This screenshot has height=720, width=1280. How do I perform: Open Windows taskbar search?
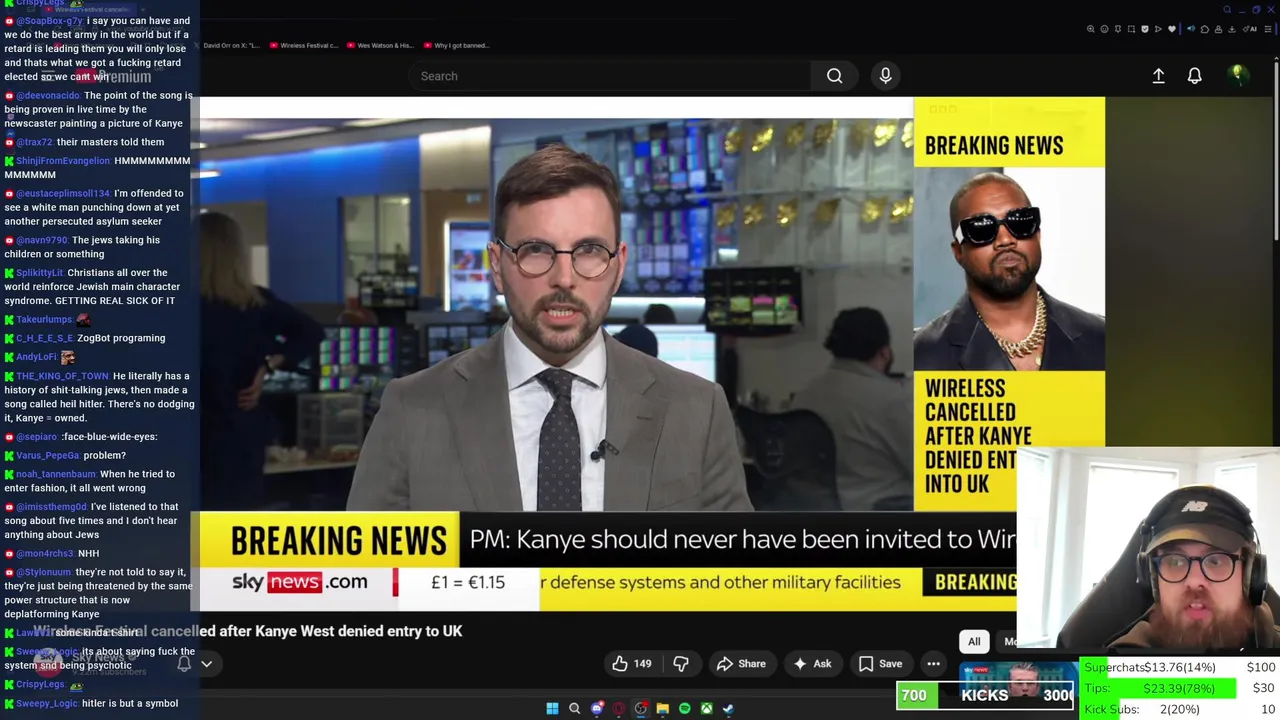pyautogui.click(x=574, y=708)
